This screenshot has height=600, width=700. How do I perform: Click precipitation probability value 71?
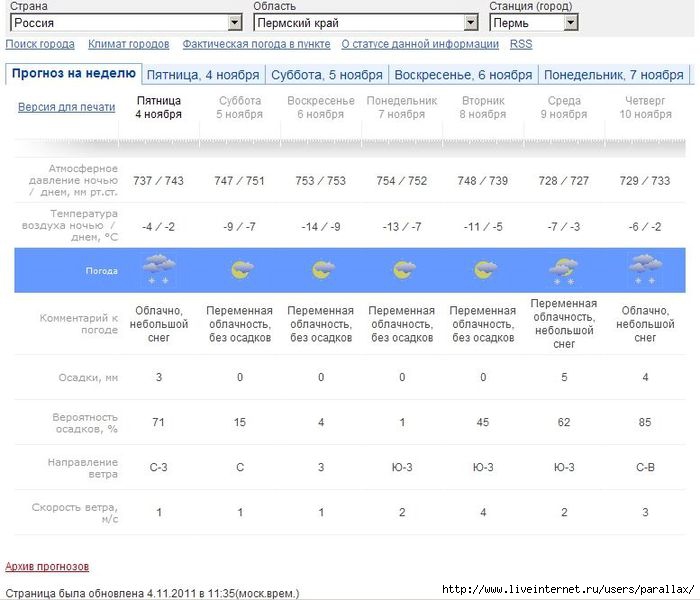point(158,422)
